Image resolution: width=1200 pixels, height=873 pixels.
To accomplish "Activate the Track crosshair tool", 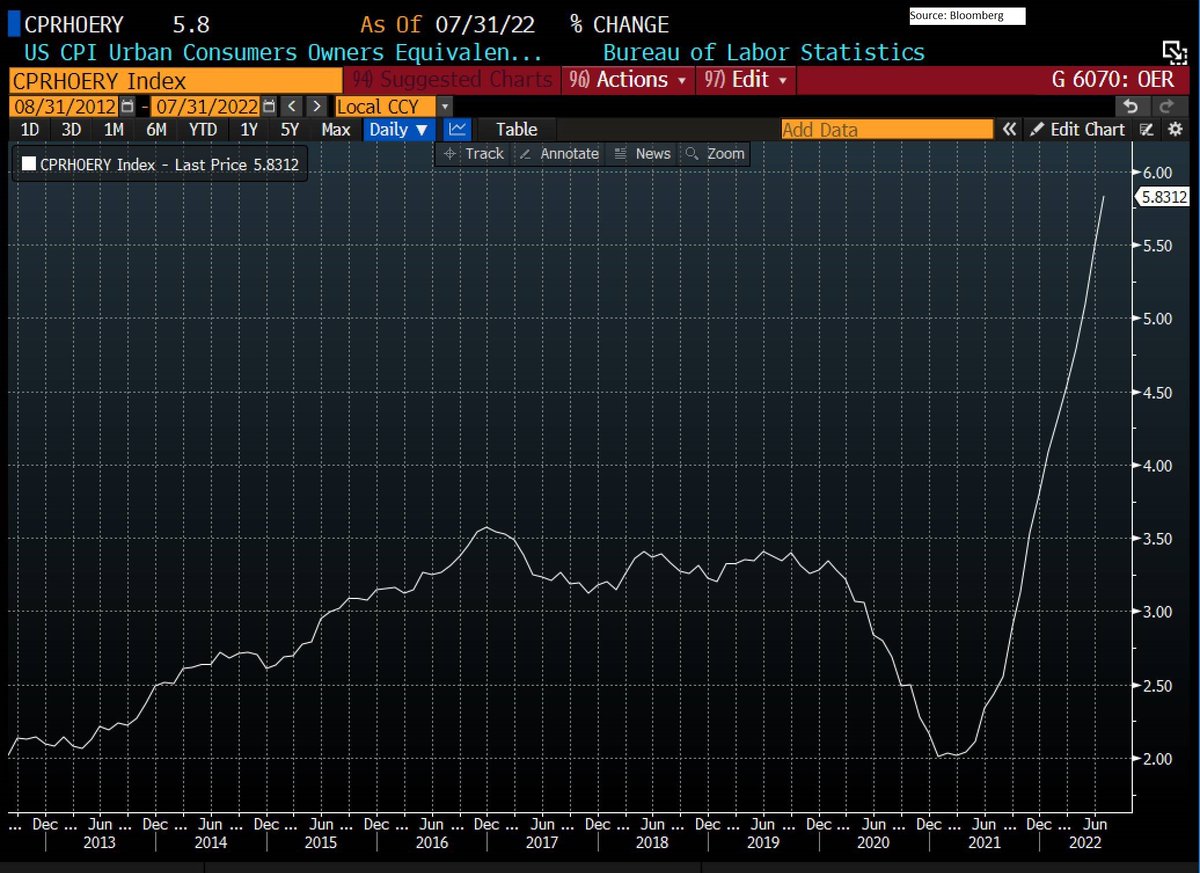I will click(x=473, y=153).
